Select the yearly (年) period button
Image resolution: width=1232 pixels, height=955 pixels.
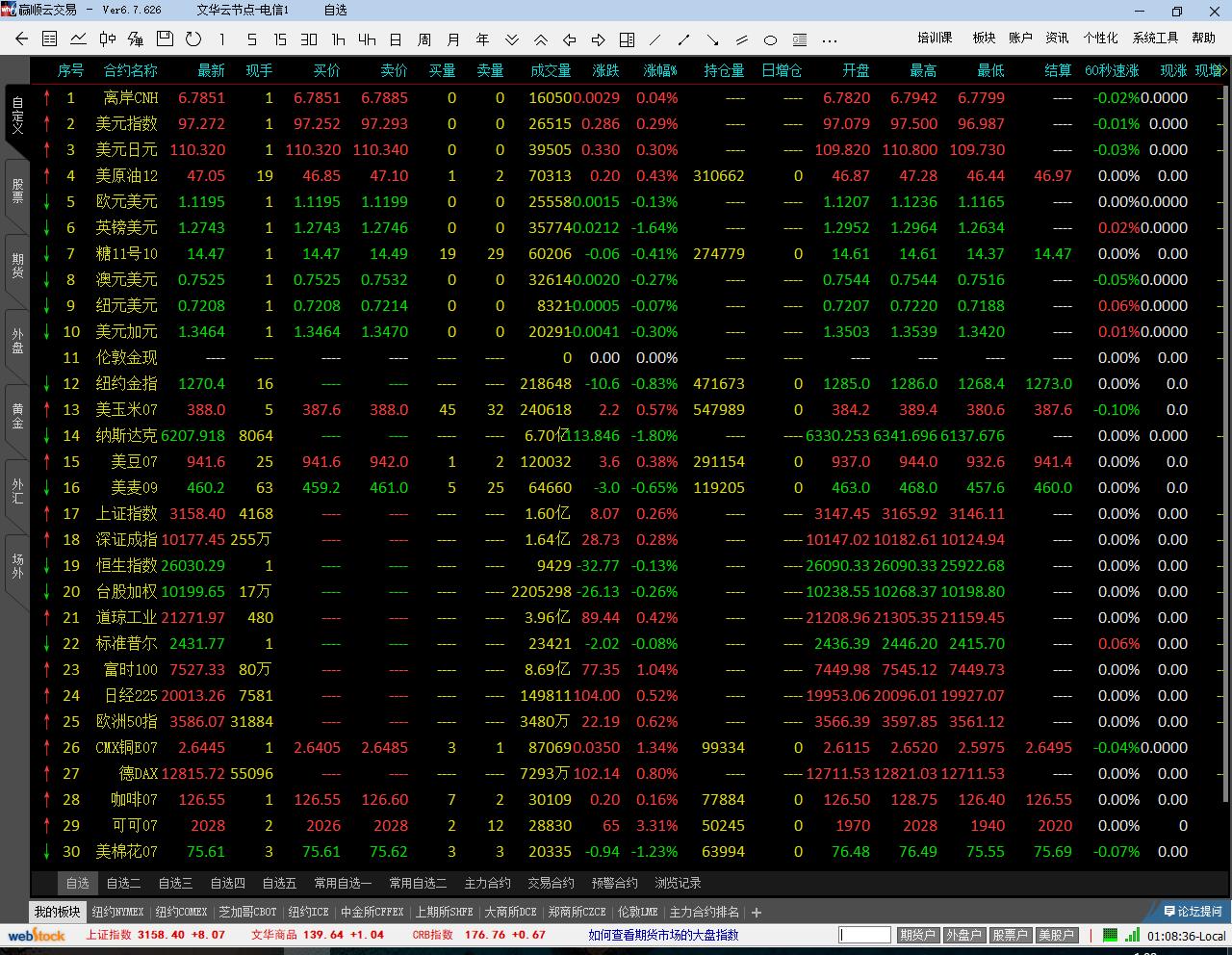pyautogui.click(x=482, y=39)
